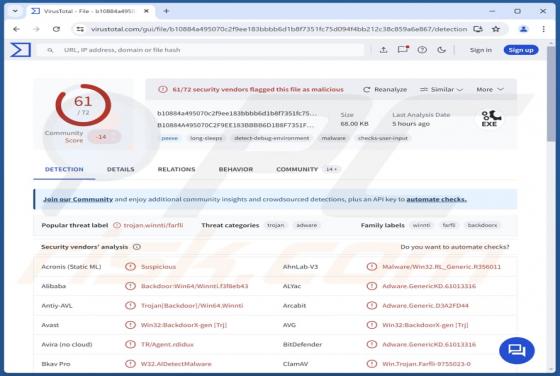Viewport: 560px width, 376px height.
Task: Click the 61/72 detection score circle
Action: tap(83, 105)
